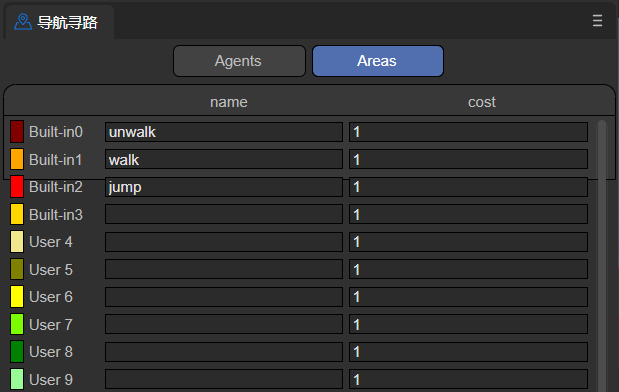The height and width of the screenshot is (392, 619).
Task: Click the Built-in0 cost field
Action: [468, 132]
